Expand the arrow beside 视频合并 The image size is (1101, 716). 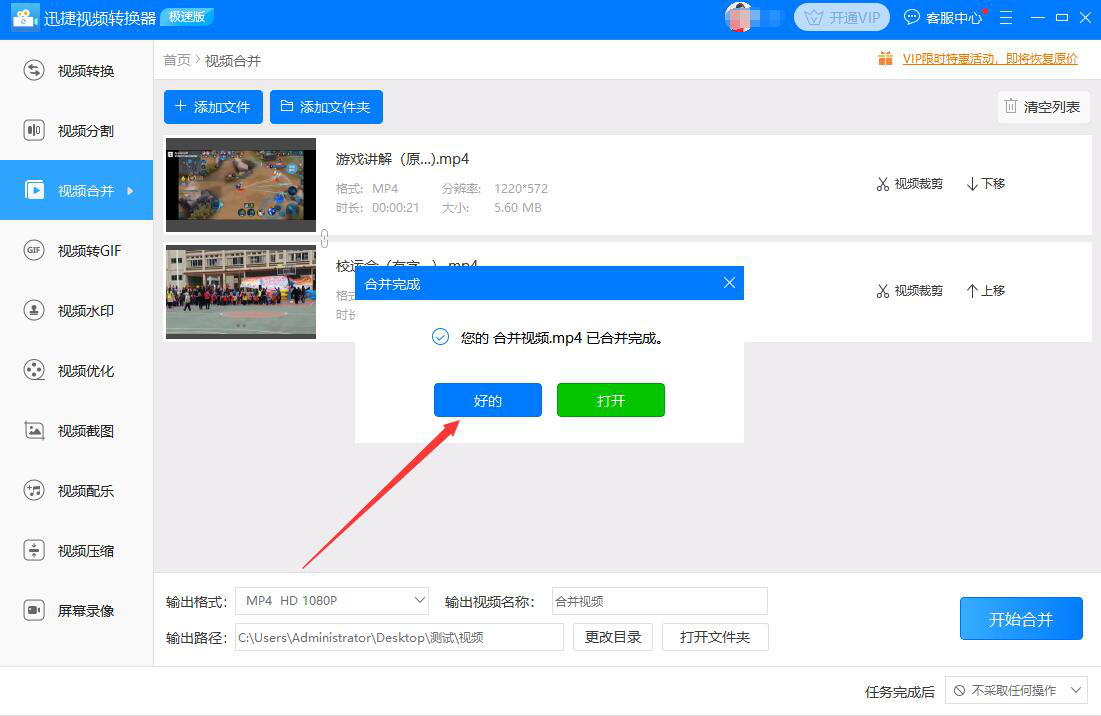pos(130,190)
